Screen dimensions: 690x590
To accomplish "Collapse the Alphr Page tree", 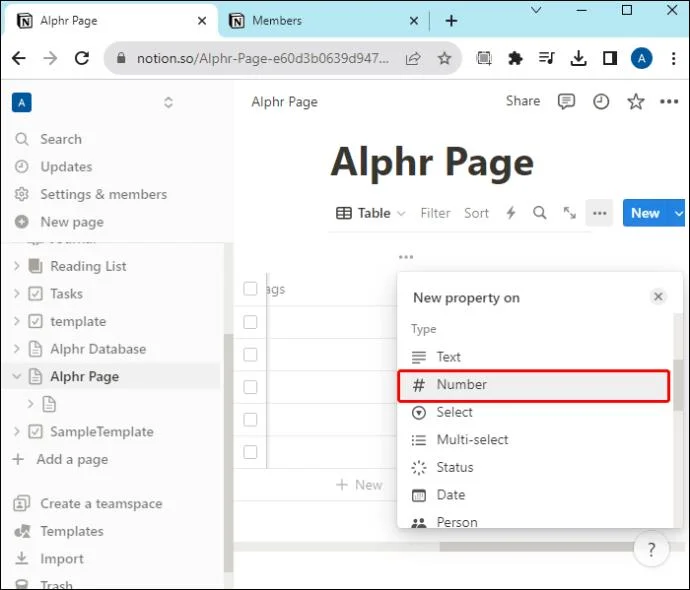I will coord(16,376).
